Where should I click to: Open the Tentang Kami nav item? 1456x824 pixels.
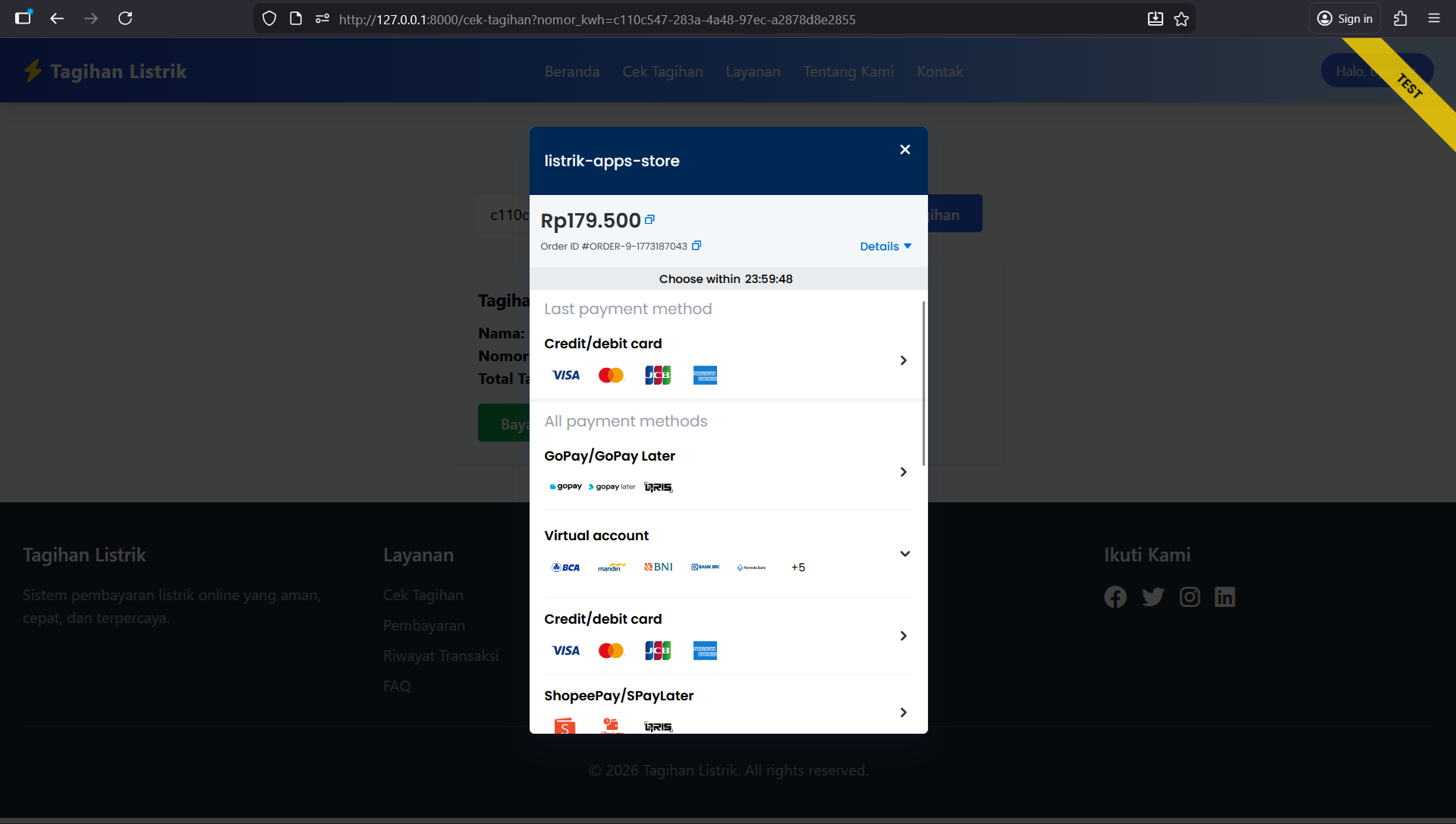(x=848, y=71)
